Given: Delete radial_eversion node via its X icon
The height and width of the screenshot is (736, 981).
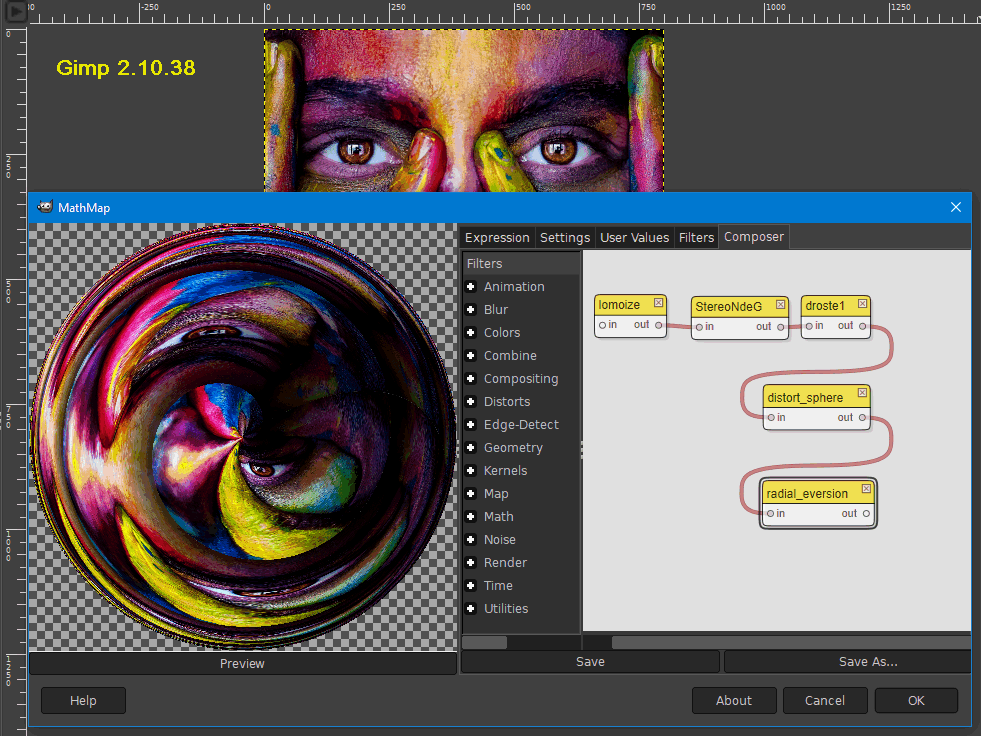Looking at the screenshot, I should point(867,490).
